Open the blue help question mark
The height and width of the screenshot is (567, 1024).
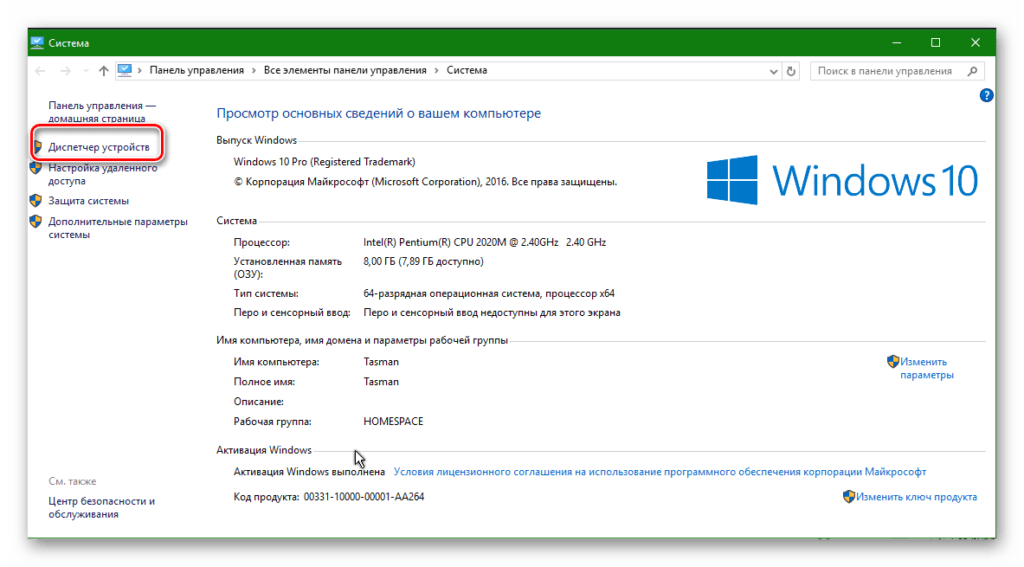[x=986, y=95]
